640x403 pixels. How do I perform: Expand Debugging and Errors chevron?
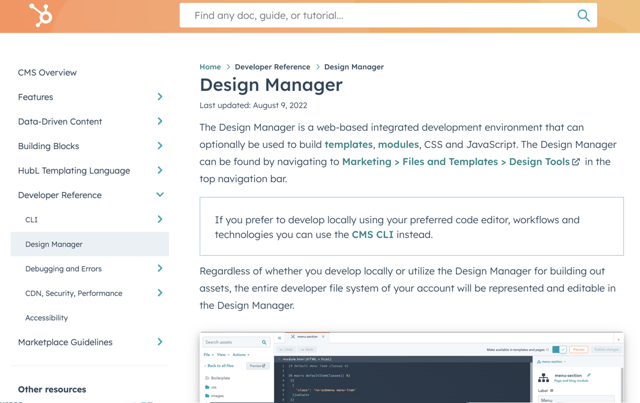click(160, 268)
